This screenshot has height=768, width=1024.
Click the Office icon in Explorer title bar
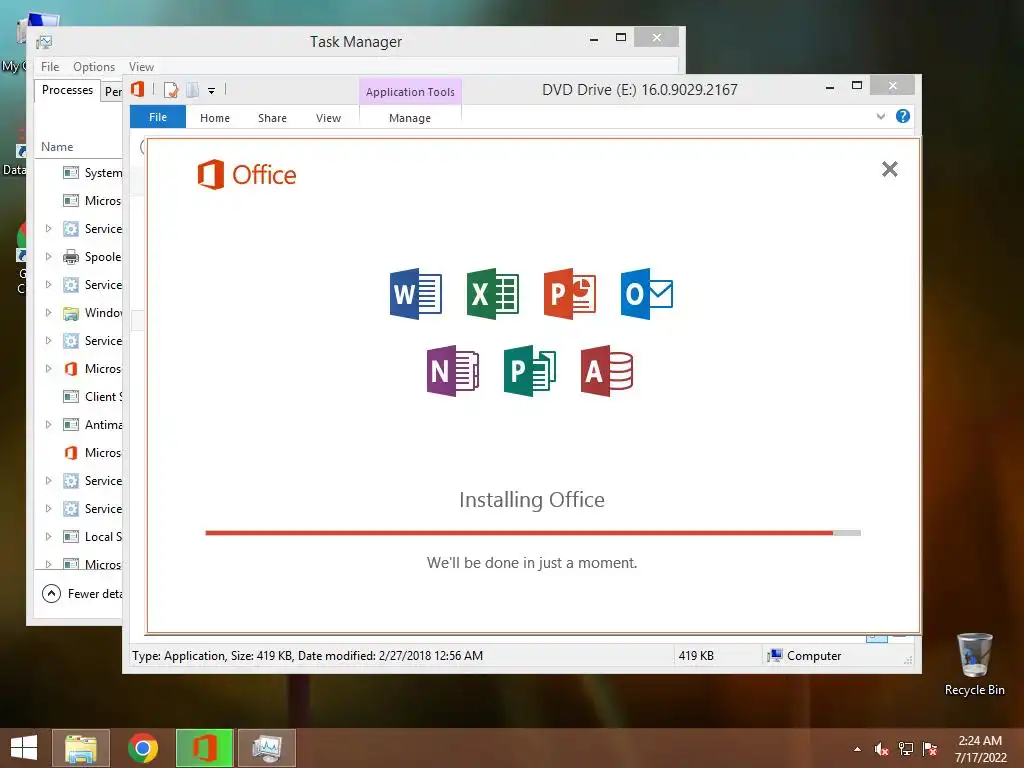tap(138, 89)
